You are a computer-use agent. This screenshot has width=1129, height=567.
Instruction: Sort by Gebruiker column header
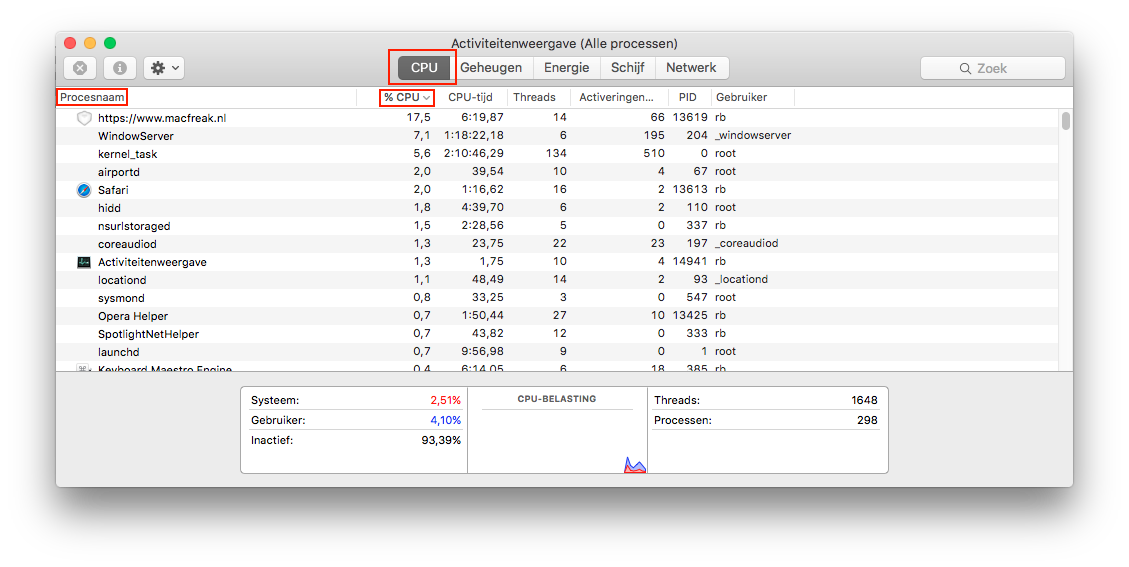[x=742, y=97]
